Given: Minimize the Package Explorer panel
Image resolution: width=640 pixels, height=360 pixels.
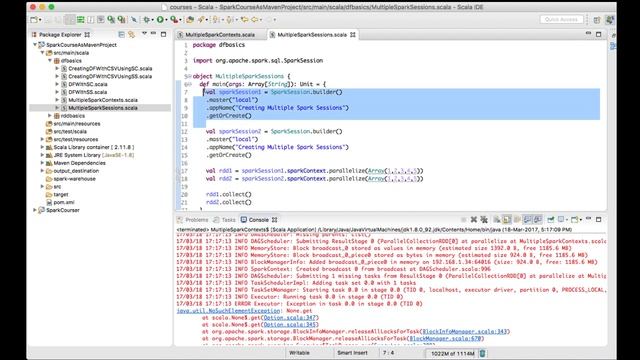Looking at the screenshot, I should tap(153, 33).
